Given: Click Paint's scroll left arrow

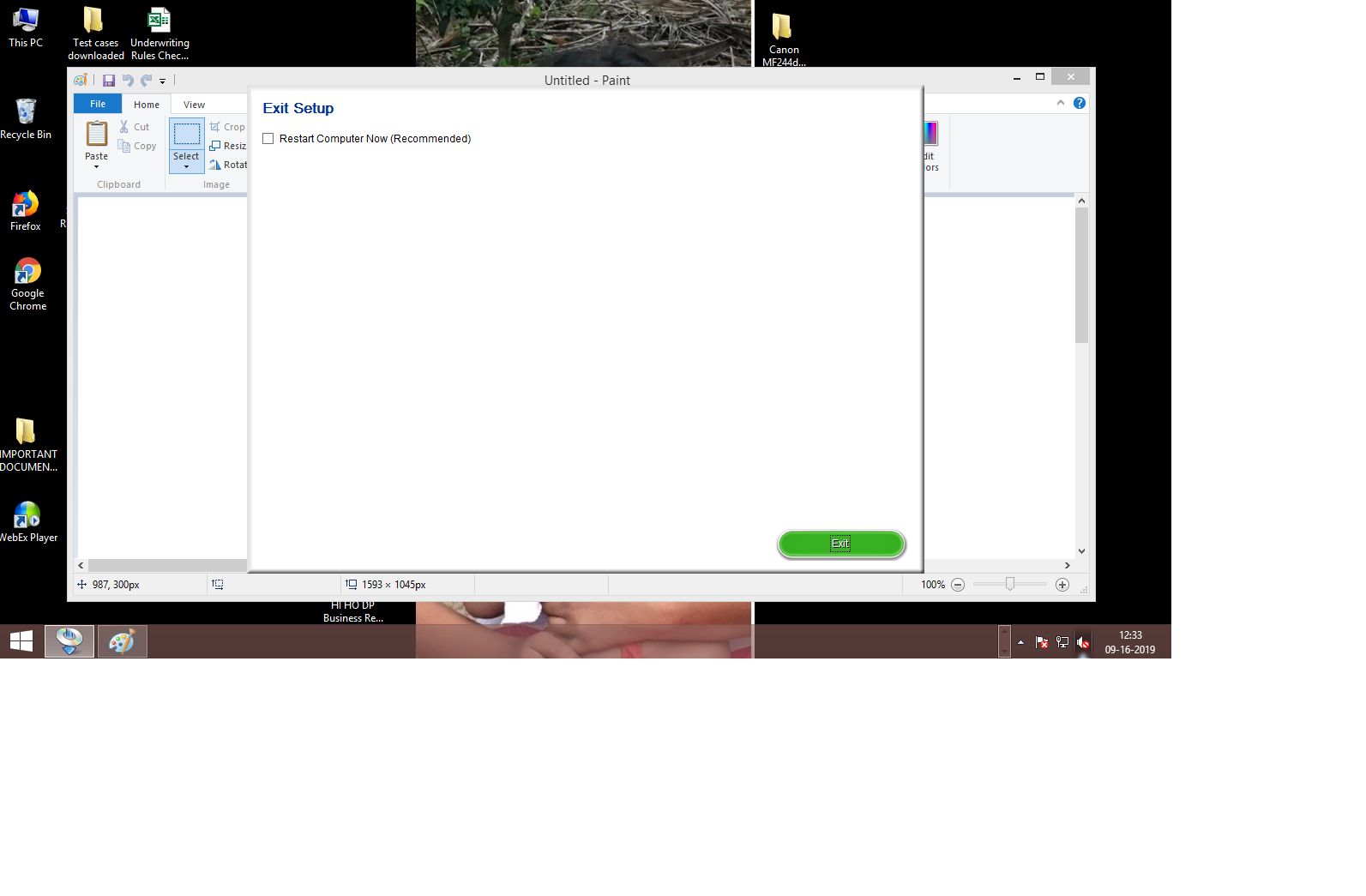Looking at the screenshot, I should [x=81, y=566].
